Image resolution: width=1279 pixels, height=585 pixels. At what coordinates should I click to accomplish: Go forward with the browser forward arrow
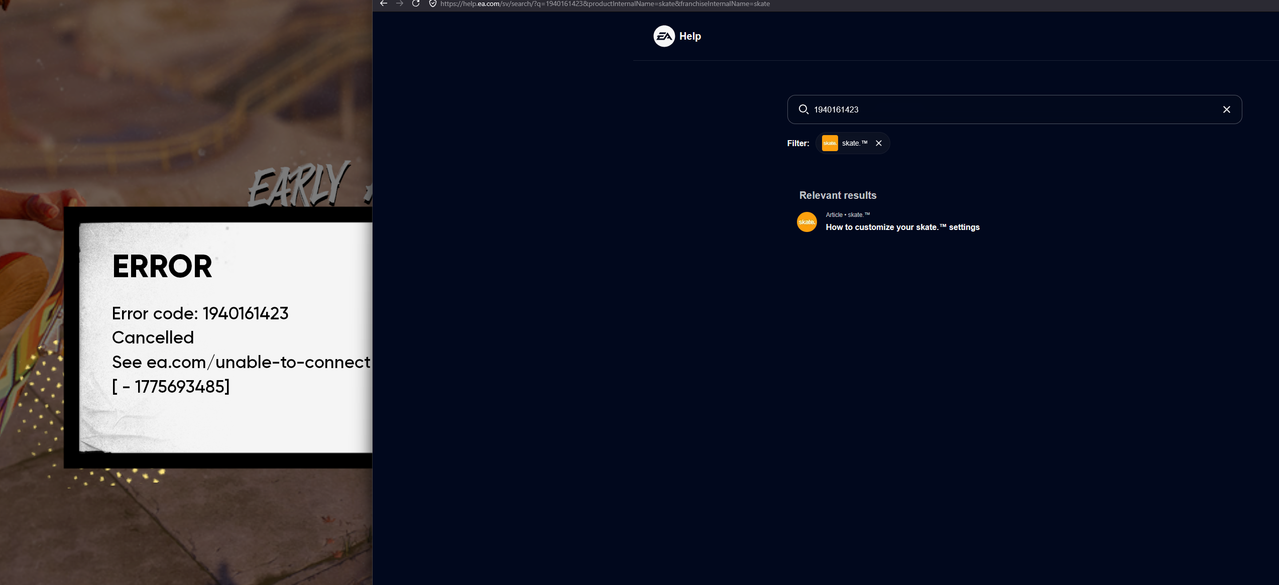pos(400,4)
